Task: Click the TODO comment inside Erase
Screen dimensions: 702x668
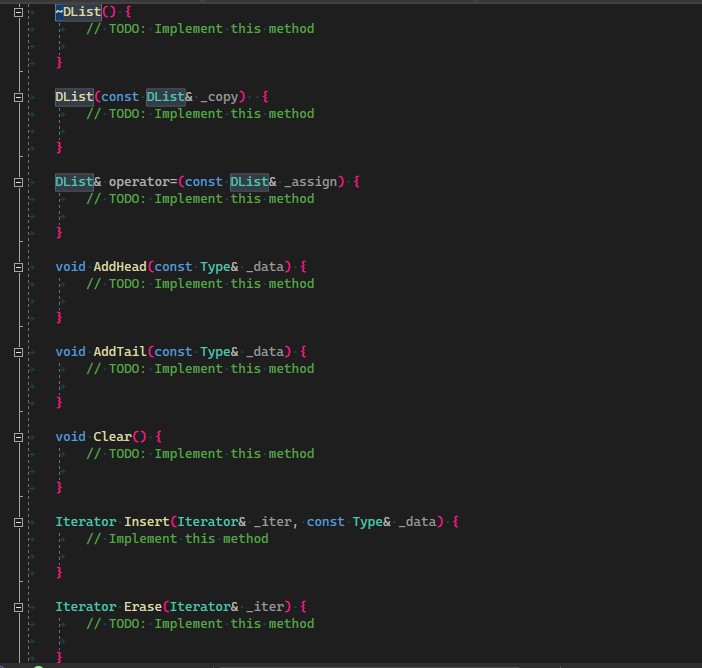Action: click(x=200, y=624)
